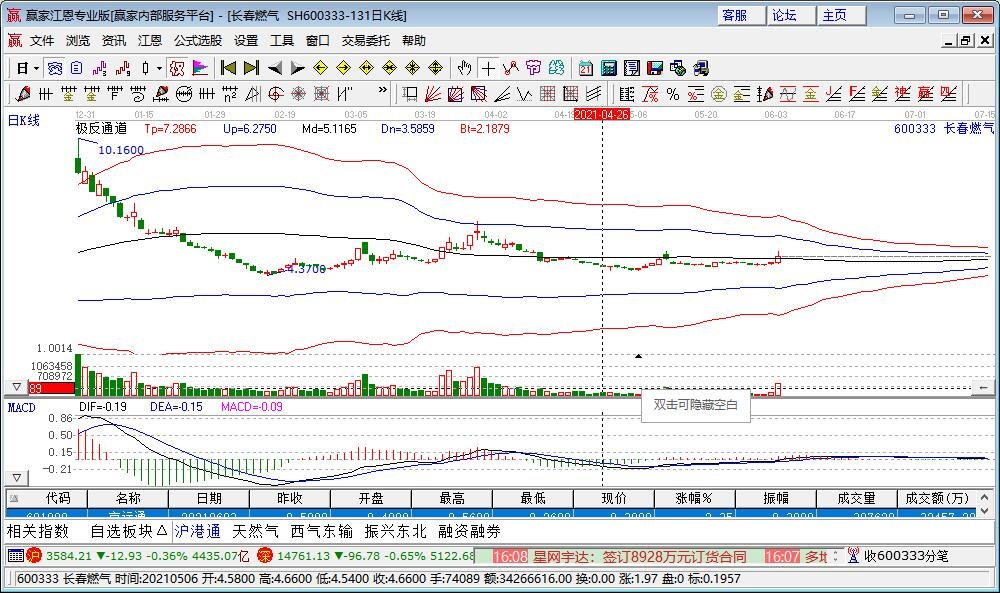Click yellow diamond with horizontal double arrow
Viewport: 1000px width, 593px height.
(x=367, y=68)
